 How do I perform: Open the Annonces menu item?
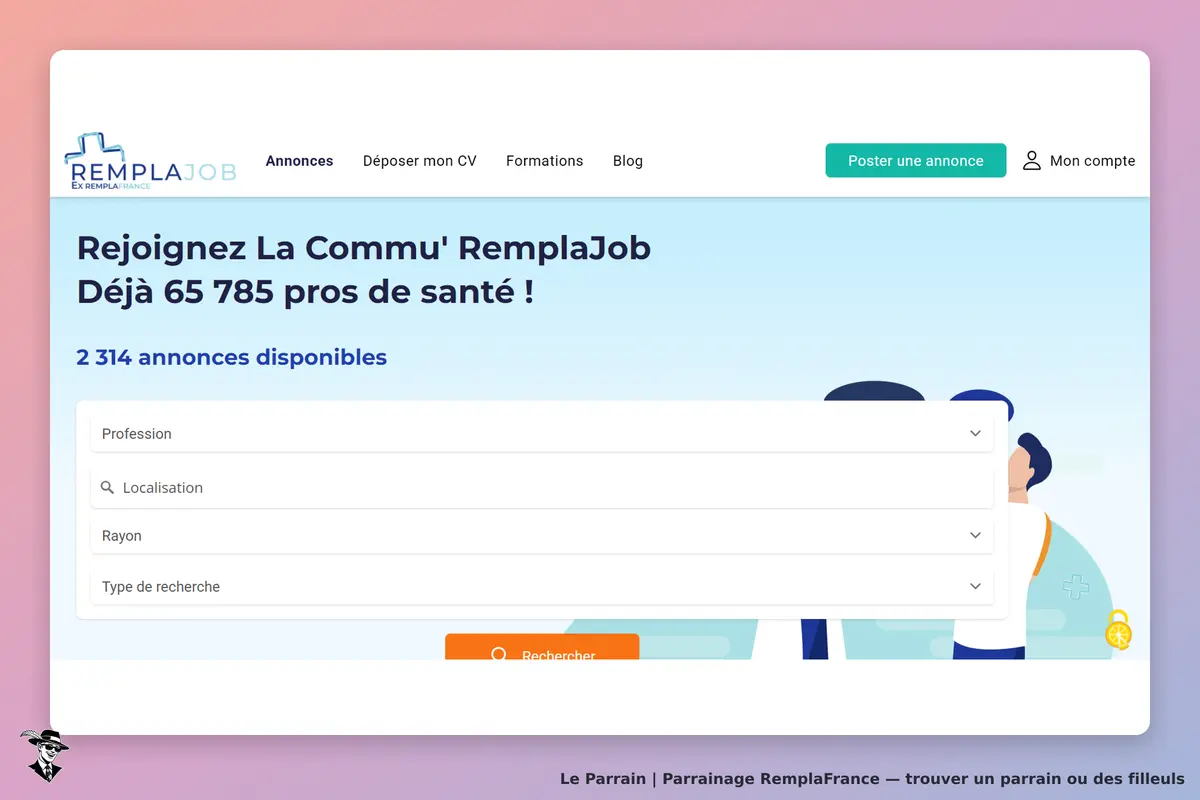[x=299, y=161]
